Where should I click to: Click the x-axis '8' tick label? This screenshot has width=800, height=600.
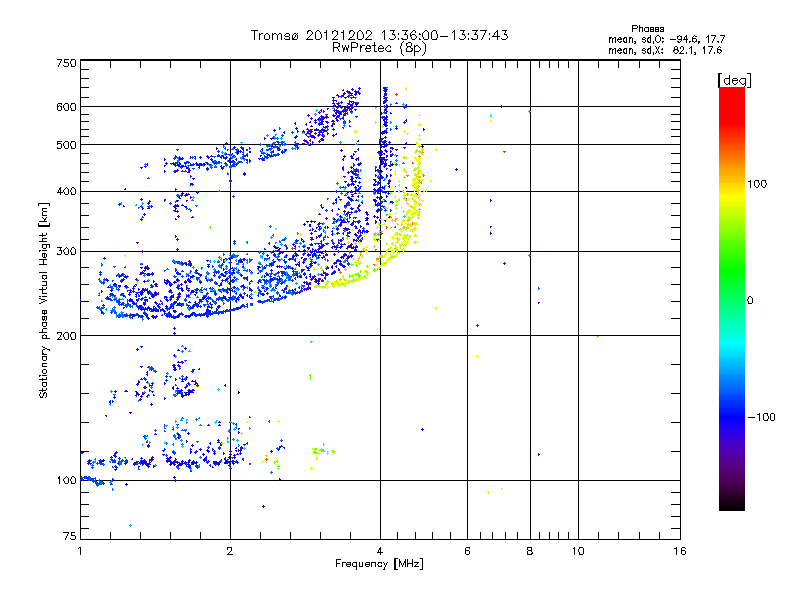coord(530,551)
